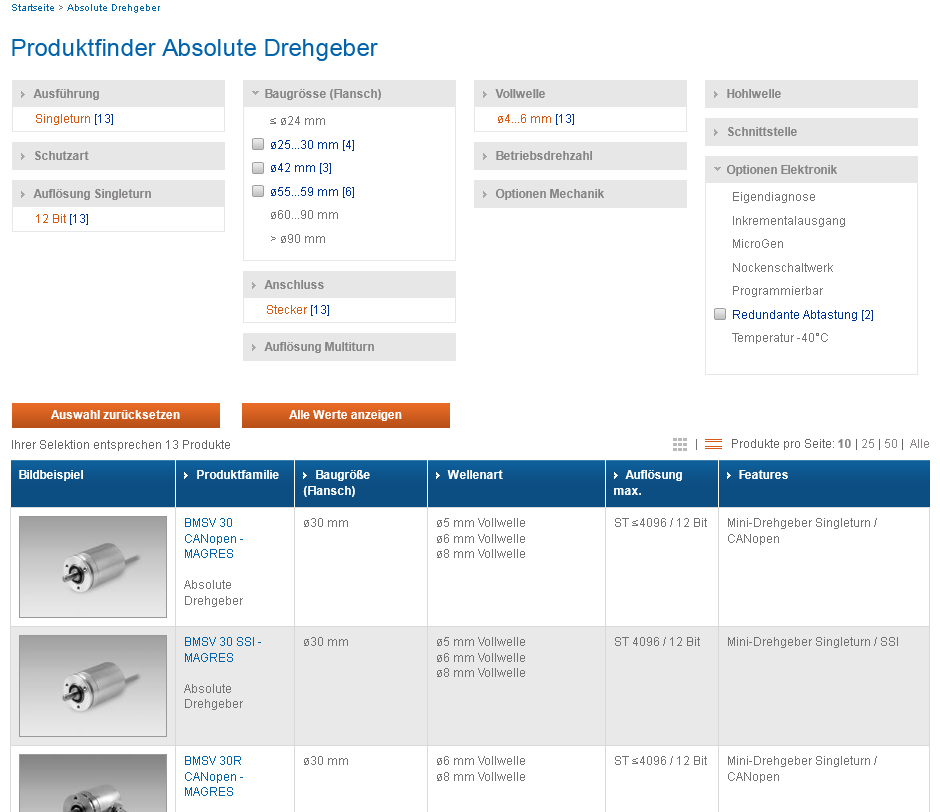Sort by Wellenart column
The width and height of the screenshot is (940, 812).
(475, 474)
